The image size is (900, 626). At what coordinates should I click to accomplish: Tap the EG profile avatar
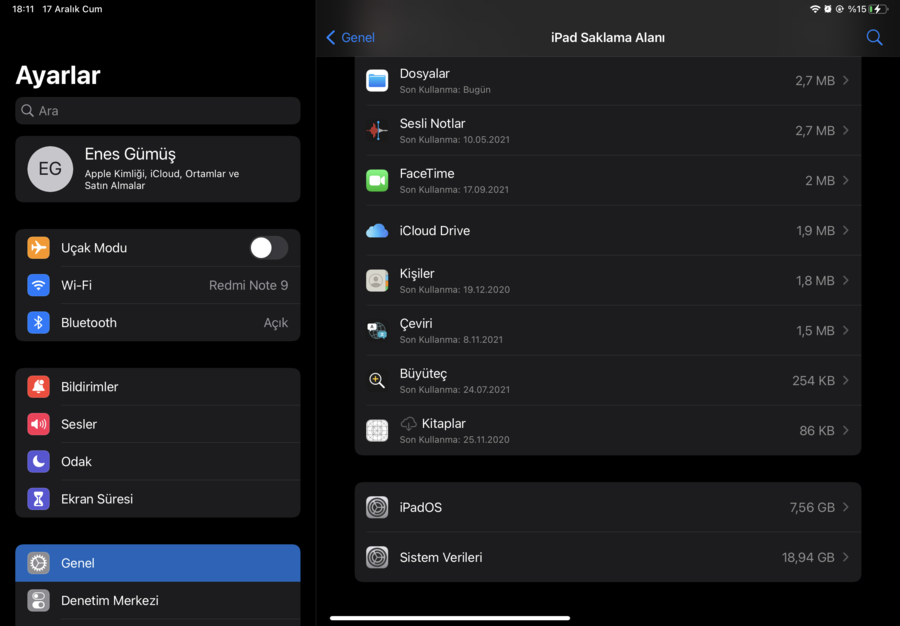click(50, 169)
